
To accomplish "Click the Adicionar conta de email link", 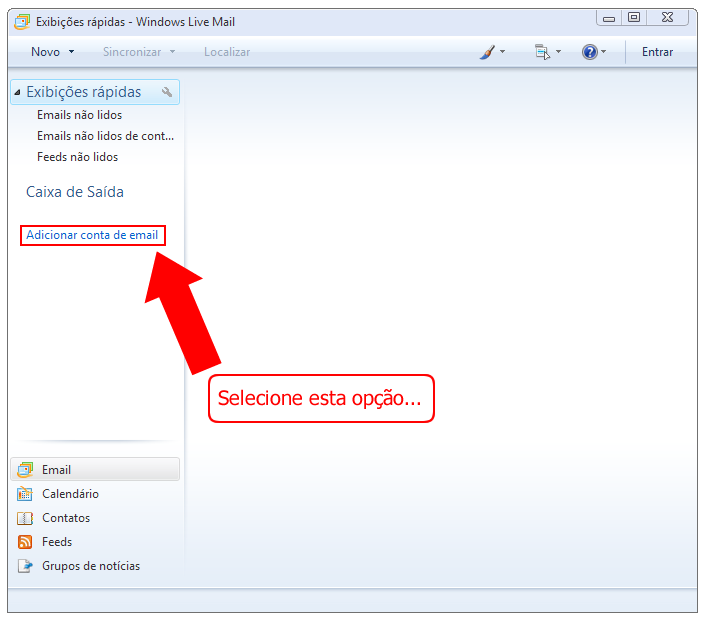I will [92, 235].
